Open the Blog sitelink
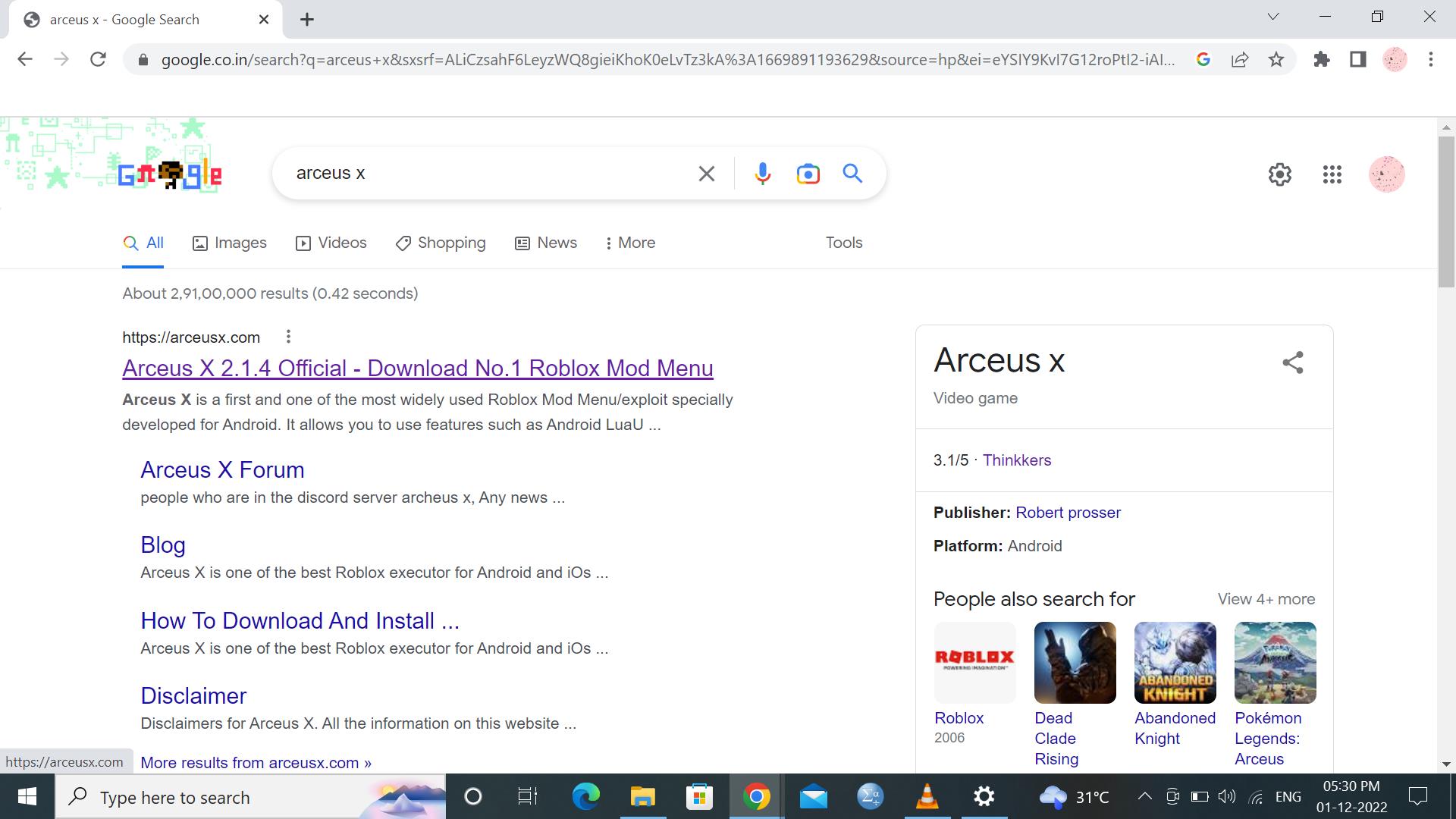1456x819 pixels. 163,545
